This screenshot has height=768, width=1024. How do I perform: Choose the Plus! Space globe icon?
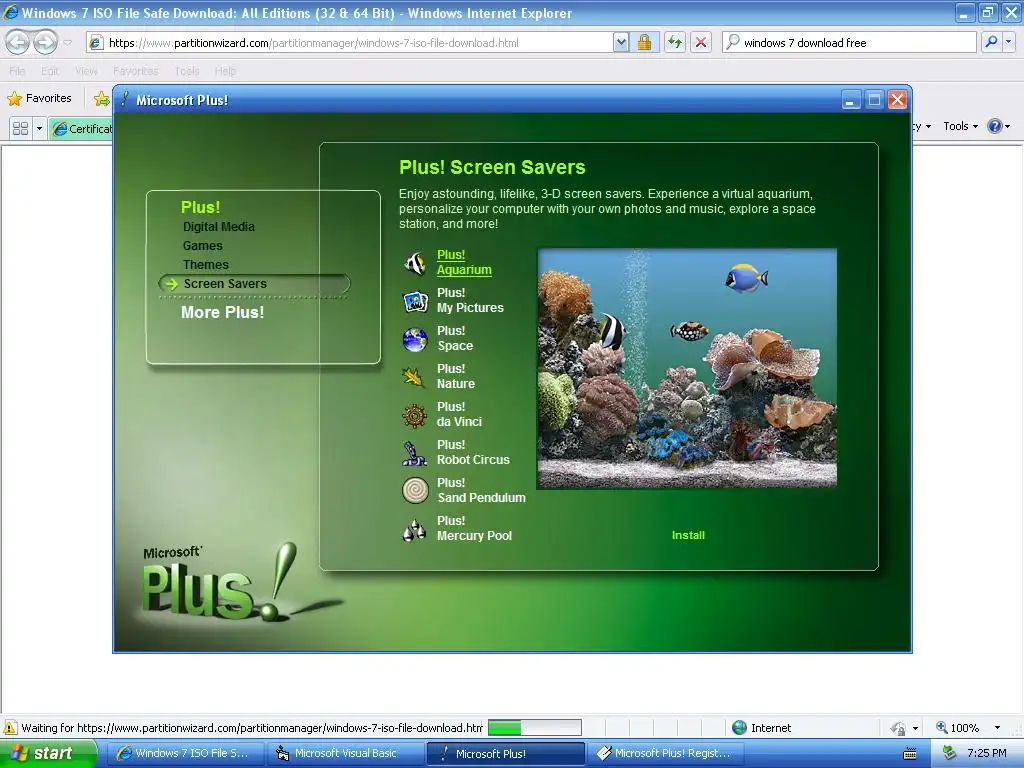tap(415, 340)
